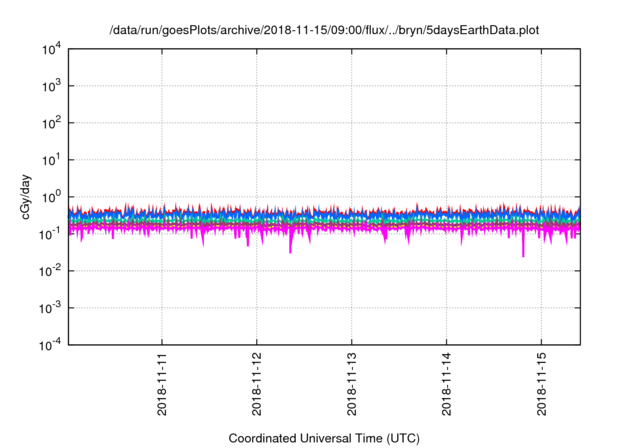Screen dimensions: 640x448
Task: Click the Coordinated Universal Time axis label
Action: coord(324,438)
